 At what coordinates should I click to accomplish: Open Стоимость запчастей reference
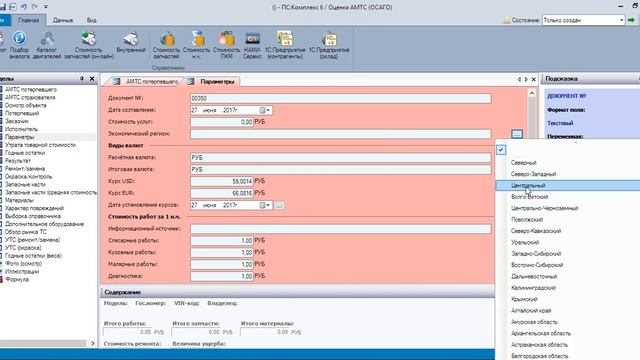166,45
